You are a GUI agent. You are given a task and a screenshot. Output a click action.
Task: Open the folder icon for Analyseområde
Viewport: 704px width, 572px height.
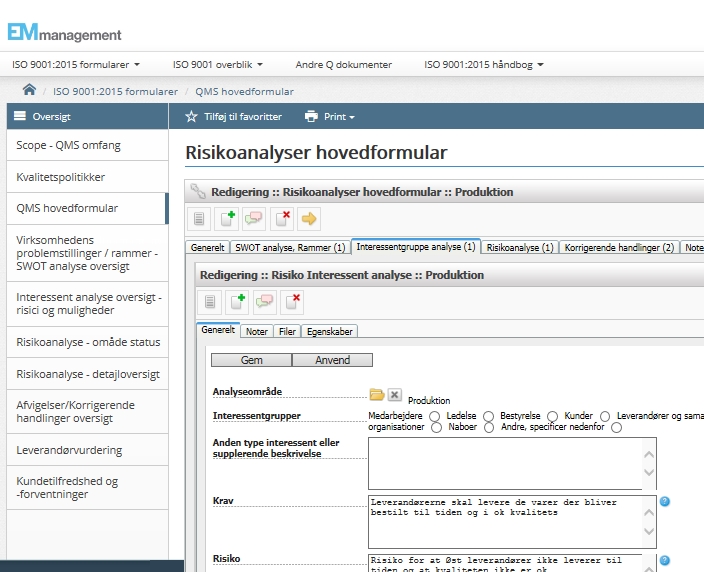(x=377, y=394)
